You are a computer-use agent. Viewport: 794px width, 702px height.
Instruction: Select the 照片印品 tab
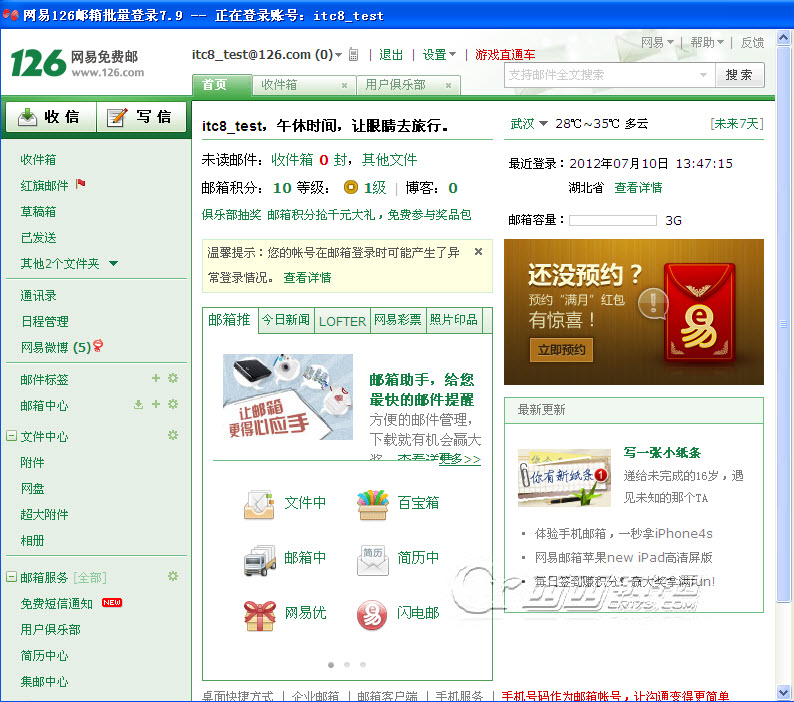454,320
